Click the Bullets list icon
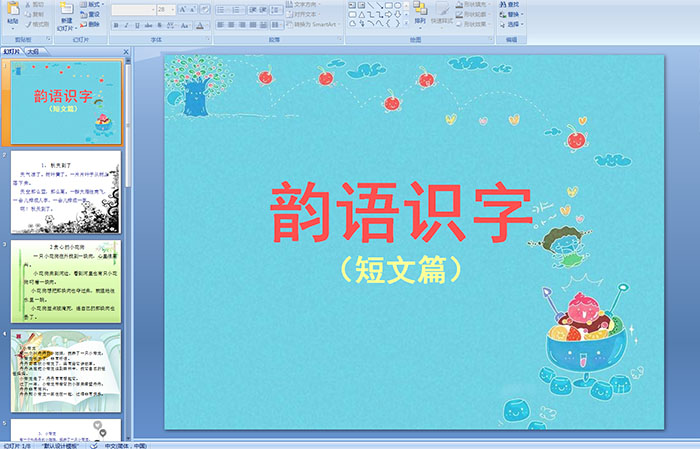 pyautogui.click(x=222, y=10)
